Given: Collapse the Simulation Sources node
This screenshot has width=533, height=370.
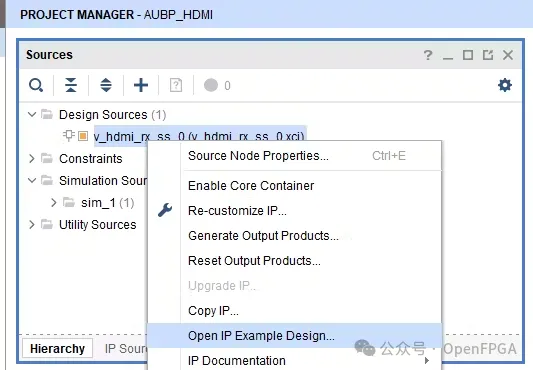Looking at the screenshot, I should 32,180.
